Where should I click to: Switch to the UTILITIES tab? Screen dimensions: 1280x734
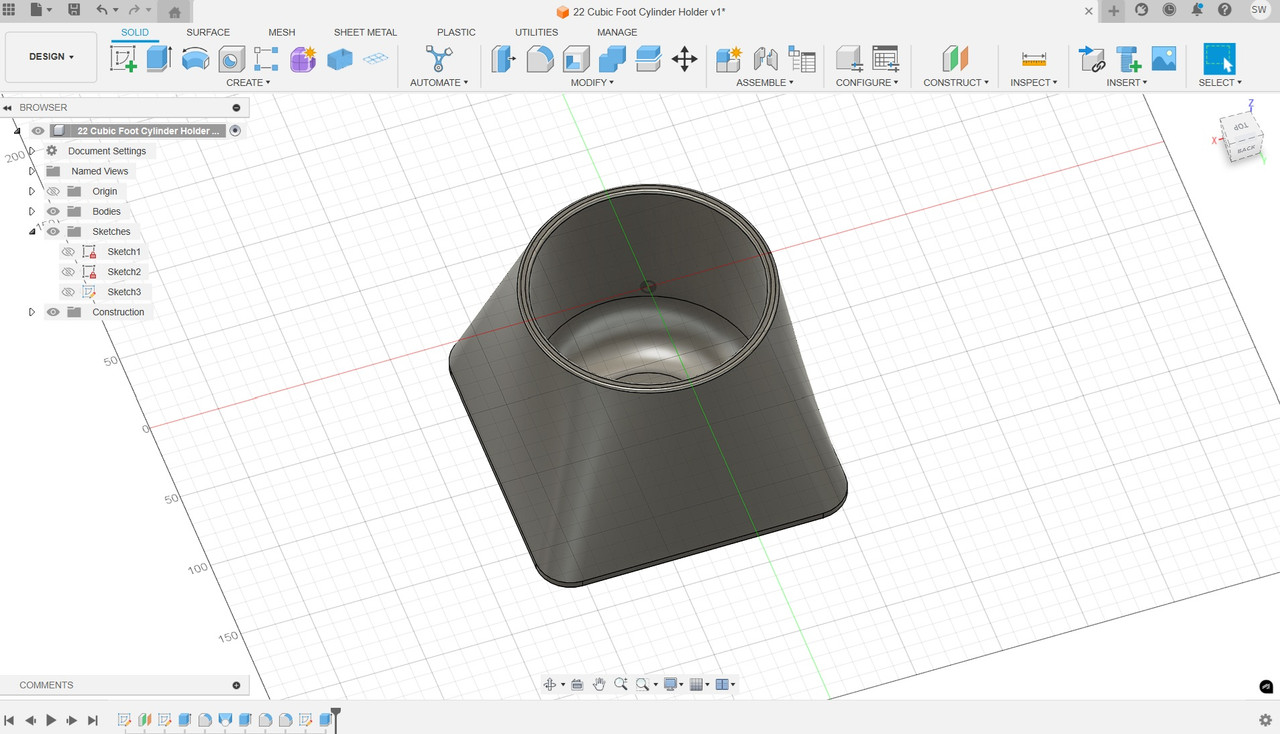[x=536, y=32]
